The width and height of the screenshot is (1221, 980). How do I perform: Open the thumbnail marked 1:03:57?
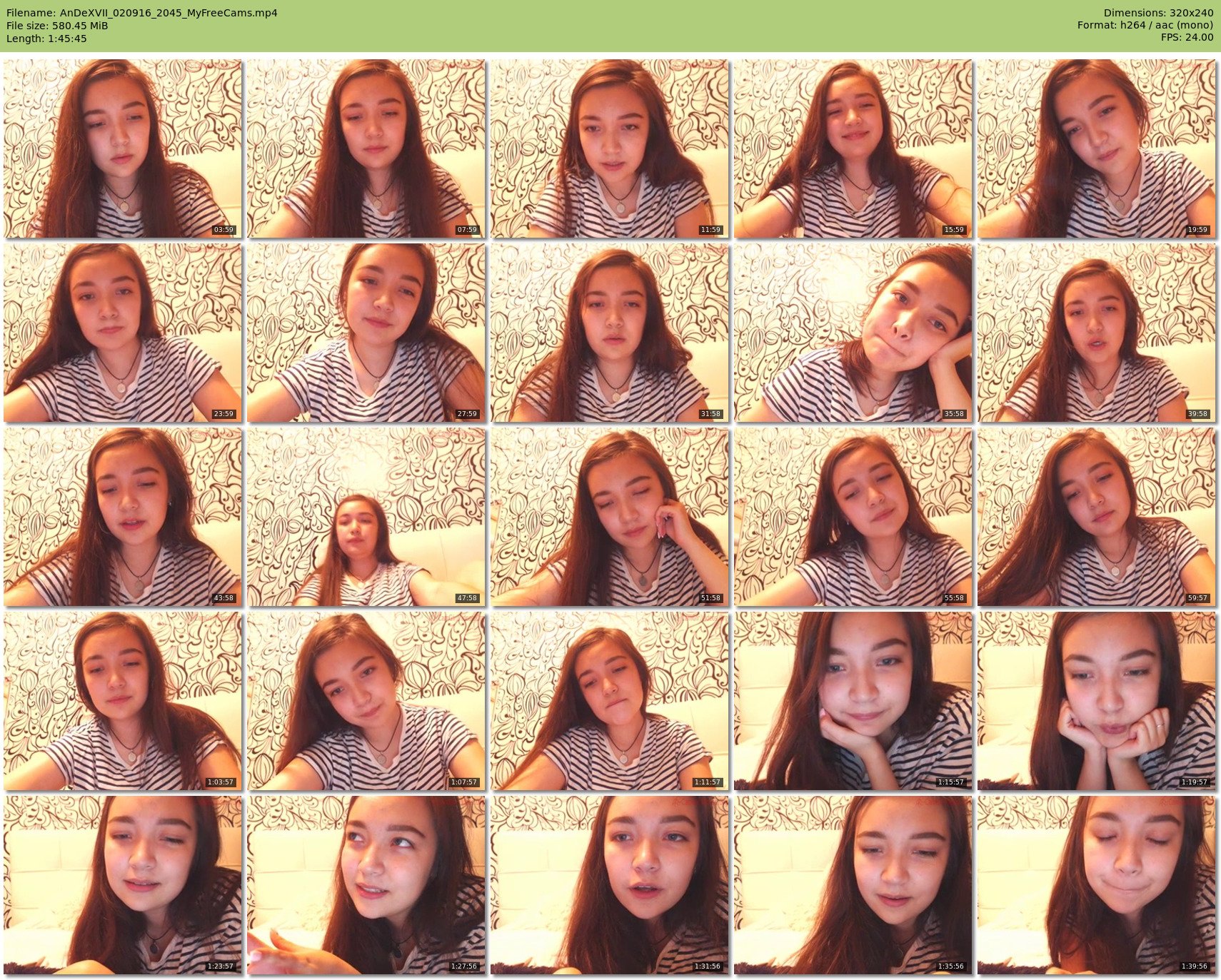[122, 701]
